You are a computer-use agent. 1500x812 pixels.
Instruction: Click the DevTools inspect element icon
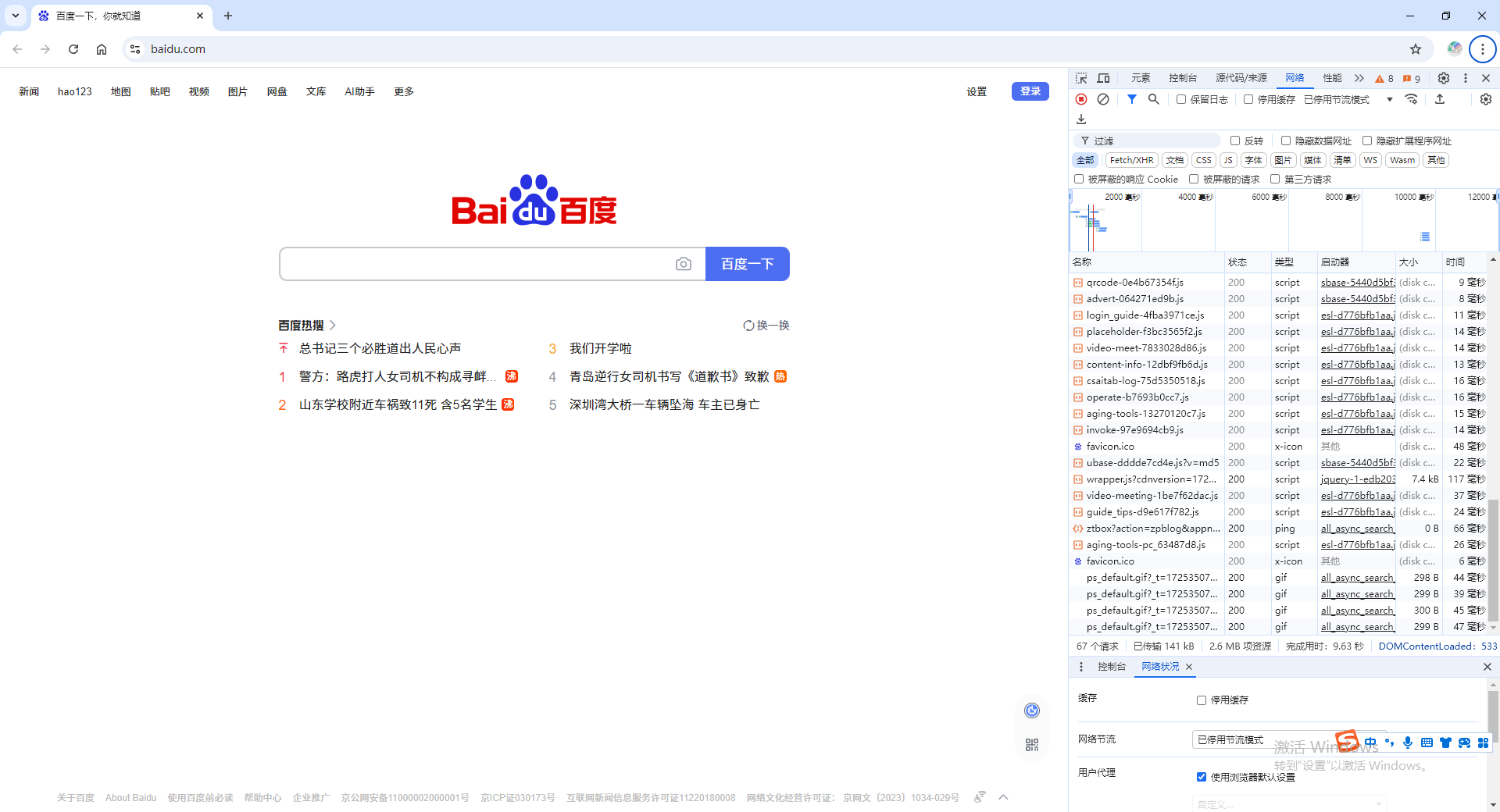[1081, 78]
